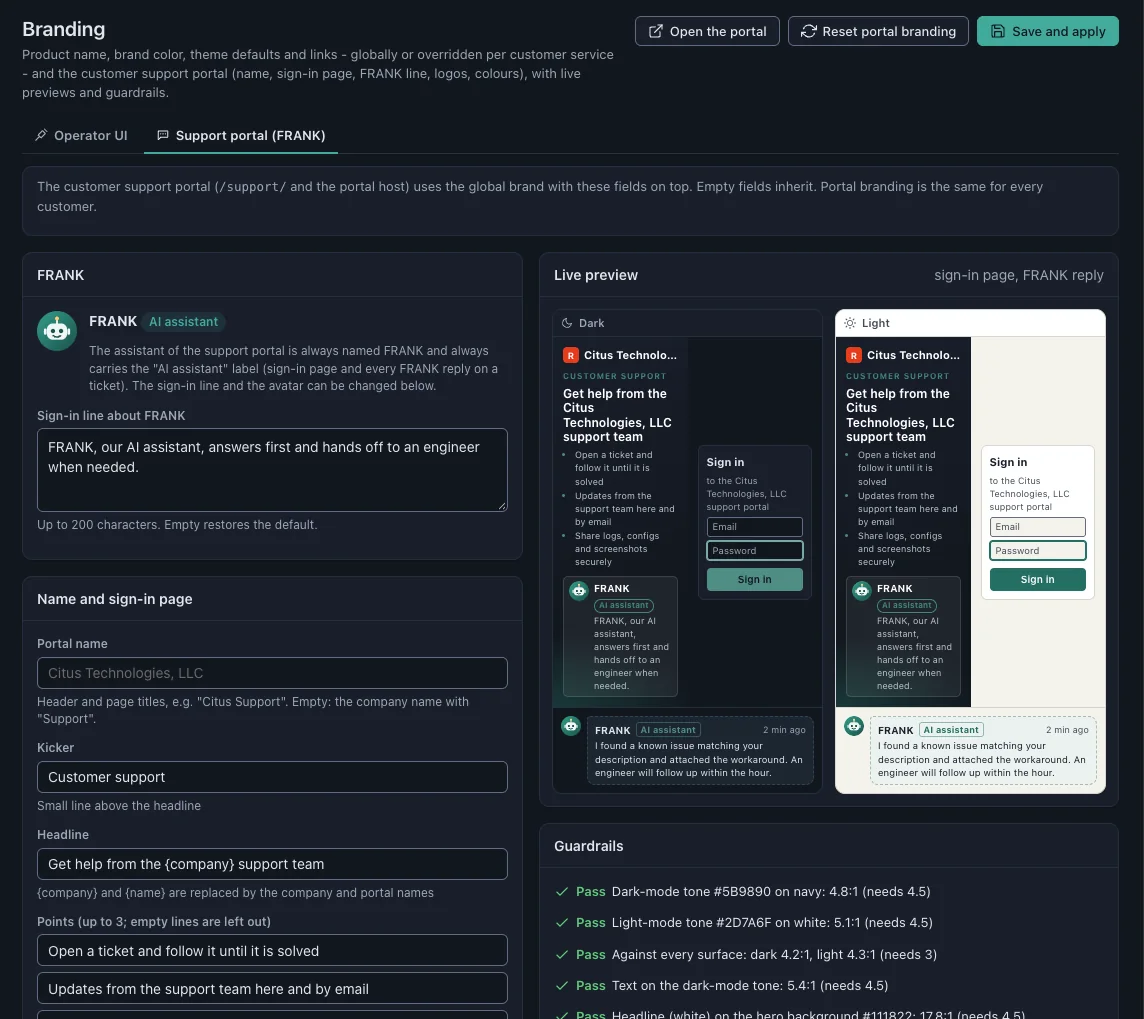Click the chat icon on the Support portal tab
The width and height of the screenshot is (1144, 1019).
tap(163, 135)
